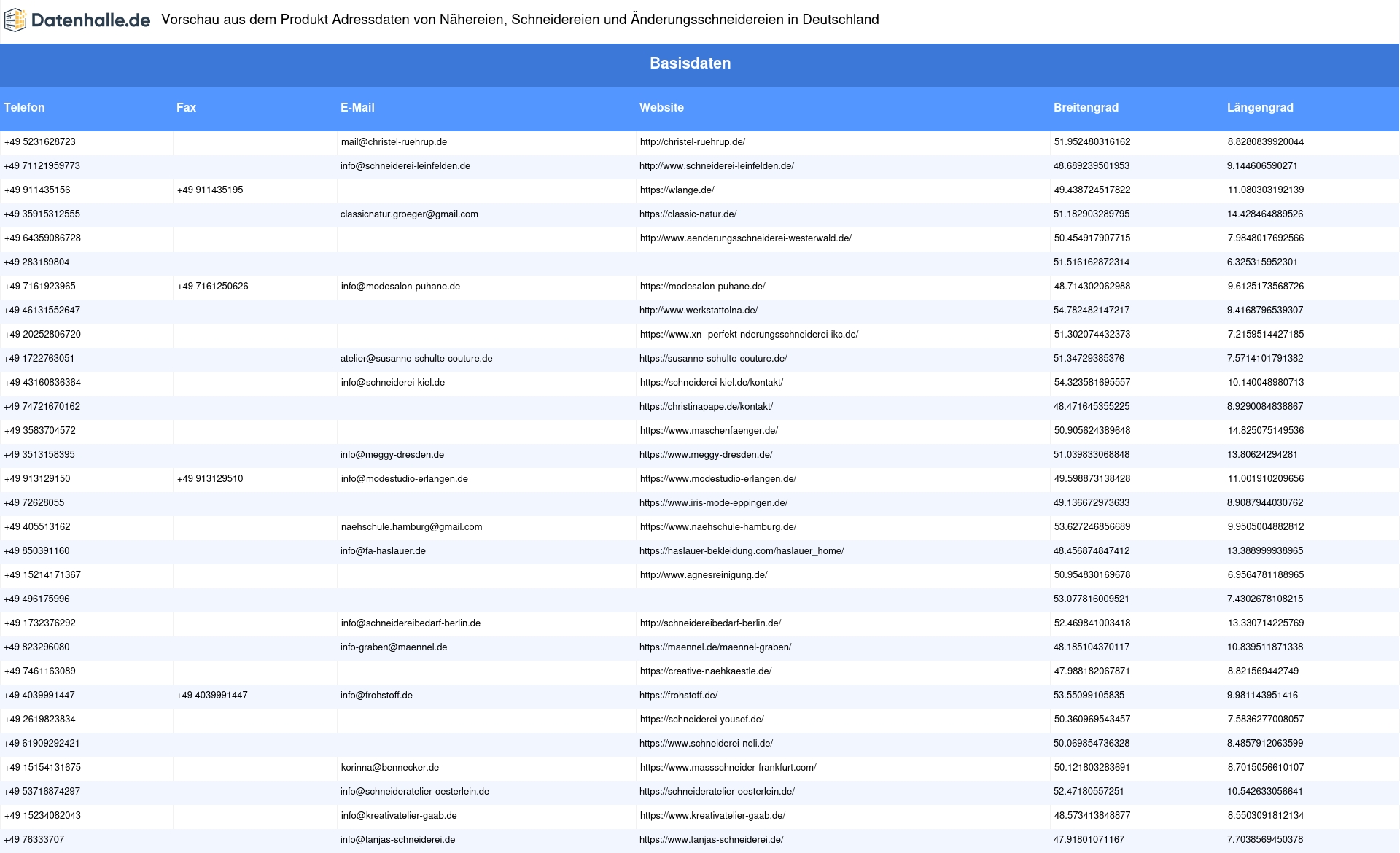Screen dimensions: 1400x853
Task: Click the E-Mail column header
Action: pos(357,108)
